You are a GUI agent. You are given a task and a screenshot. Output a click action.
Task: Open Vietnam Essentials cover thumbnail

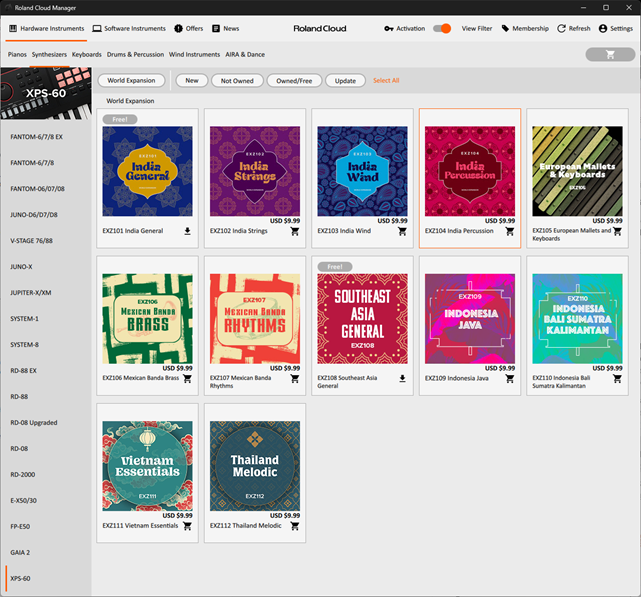click(x=147, y=466)
